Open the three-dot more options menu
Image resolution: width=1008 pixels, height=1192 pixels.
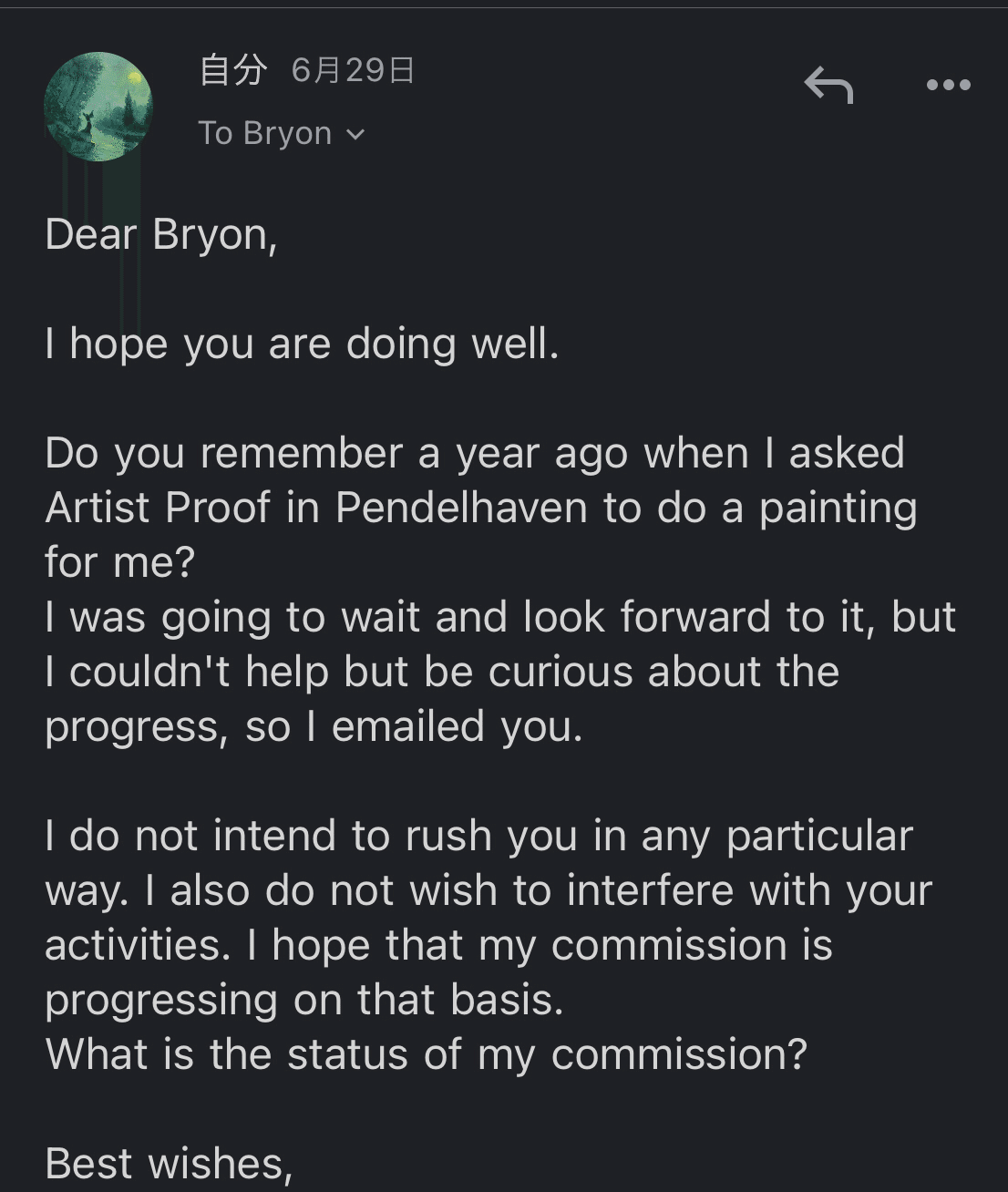tap(948, 85)
